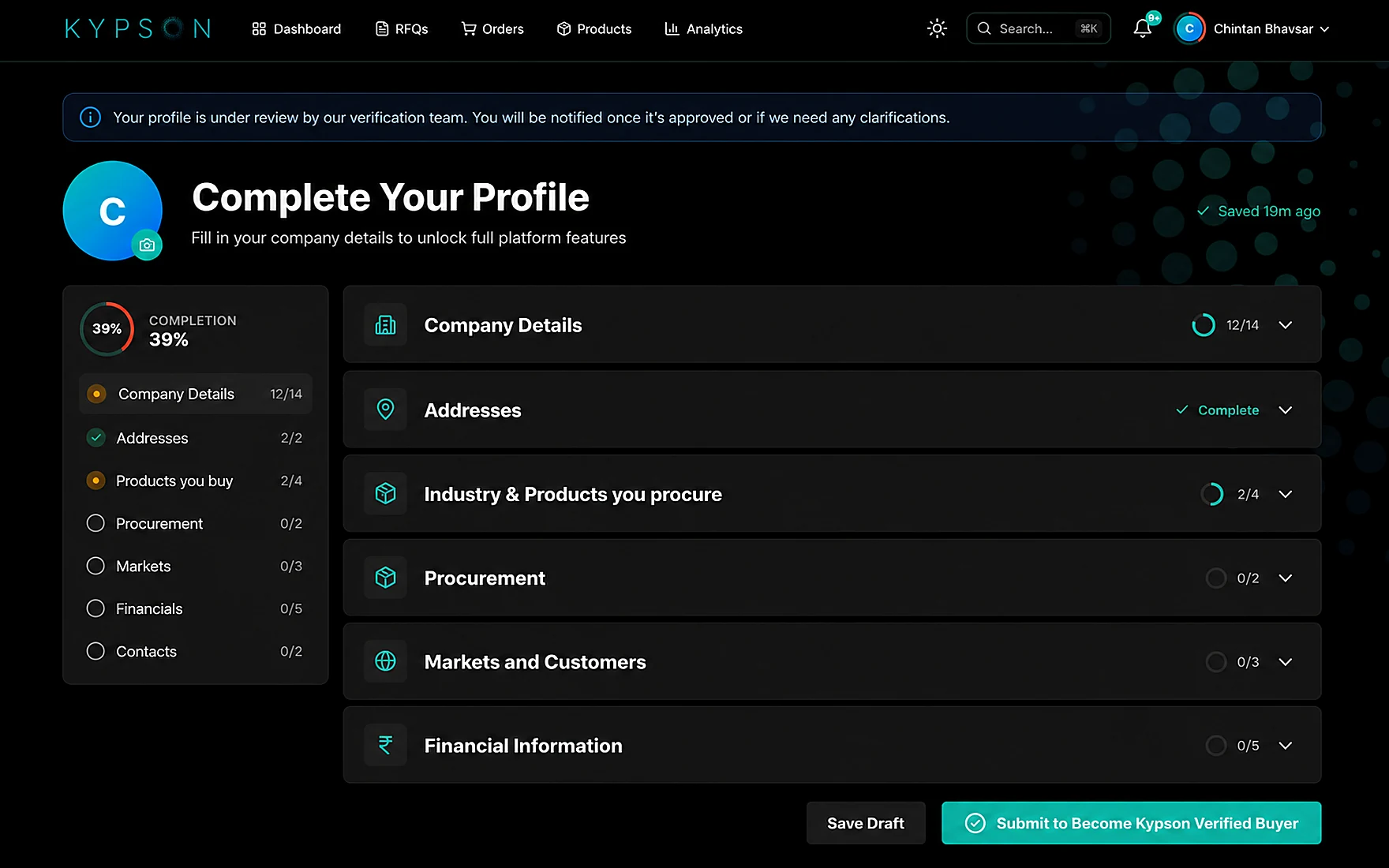Click the user avatar in top bar
The image size is (1389, 868).
1189,28
